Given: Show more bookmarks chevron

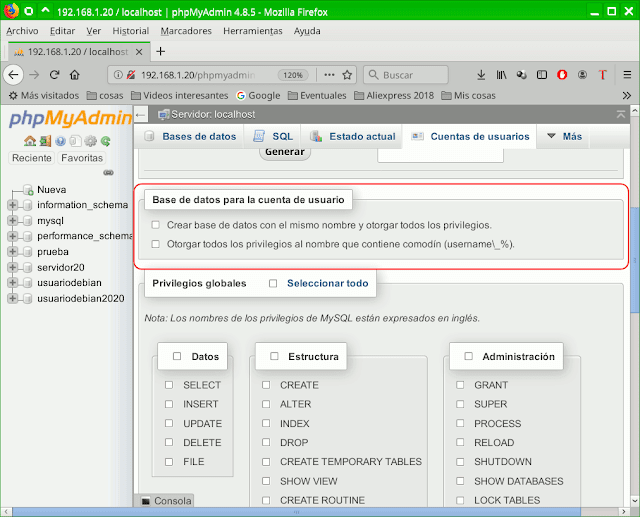Looking at the screenshot, I should point(627,95).
